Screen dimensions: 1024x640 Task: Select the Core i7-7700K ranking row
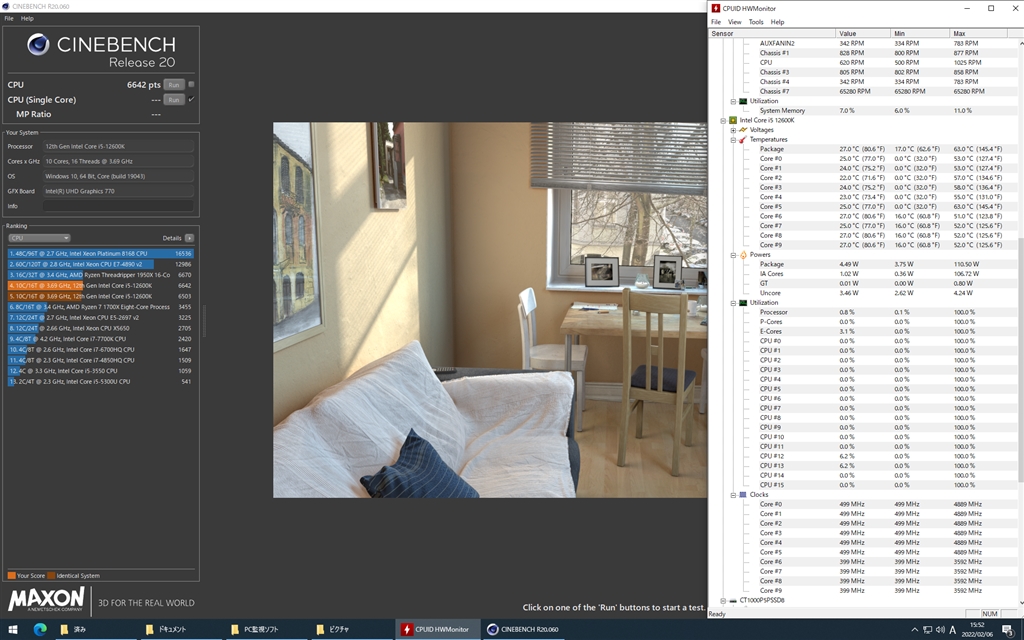[x=101, y=339]
